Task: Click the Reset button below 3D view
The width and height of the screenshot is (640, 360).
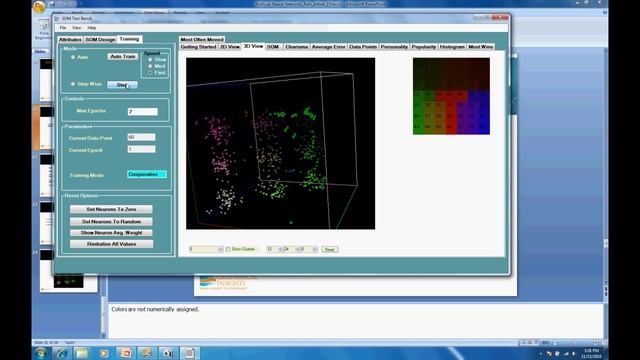Action: click(x=330, y=249)
